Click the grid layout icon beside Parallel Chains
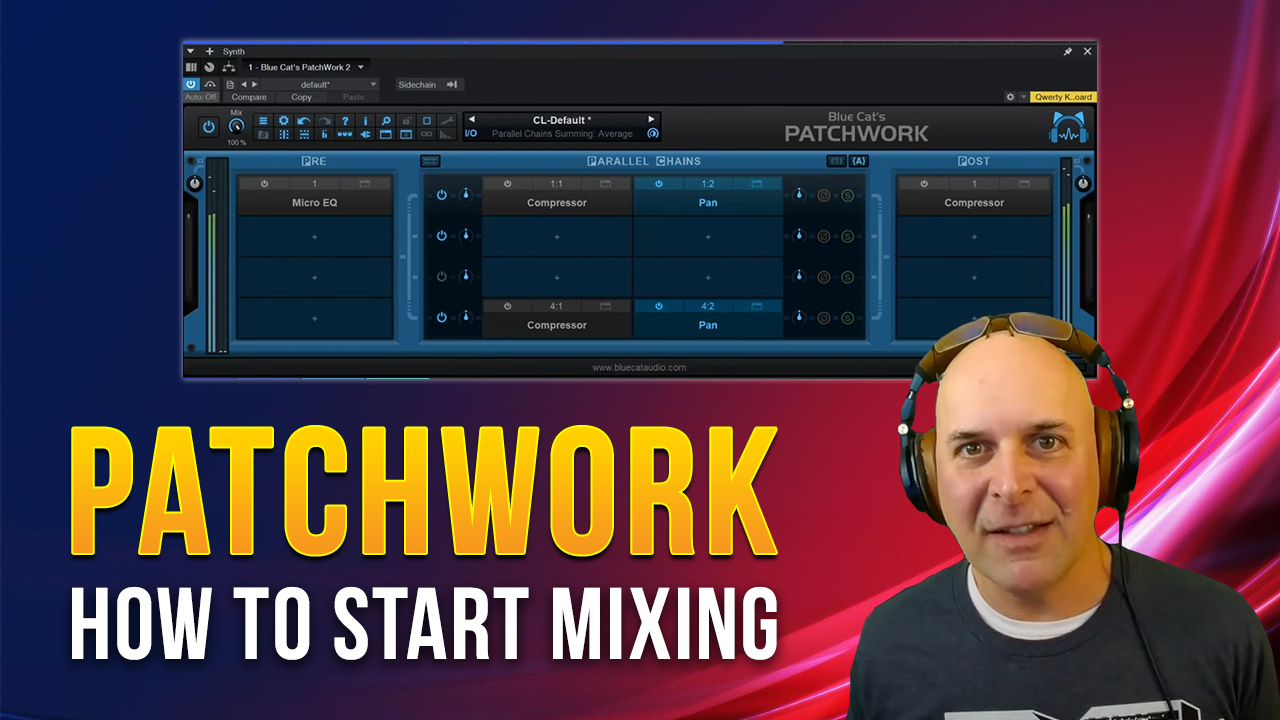Image resolution: width=1280 pixels, height=720 pixels. coord(430,161)
